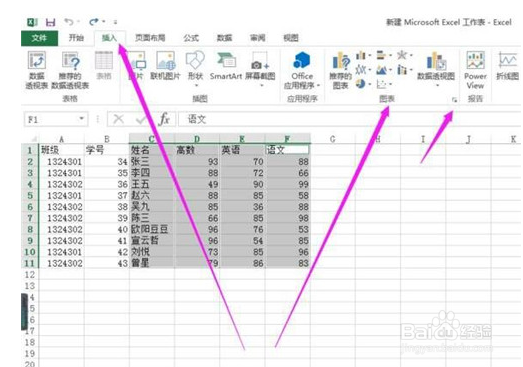Confirm entry with the formula bar checkmark
Image resolution: width=523 pixels, height=367 pixels.
pyautogui.click(x=141, y=119)
